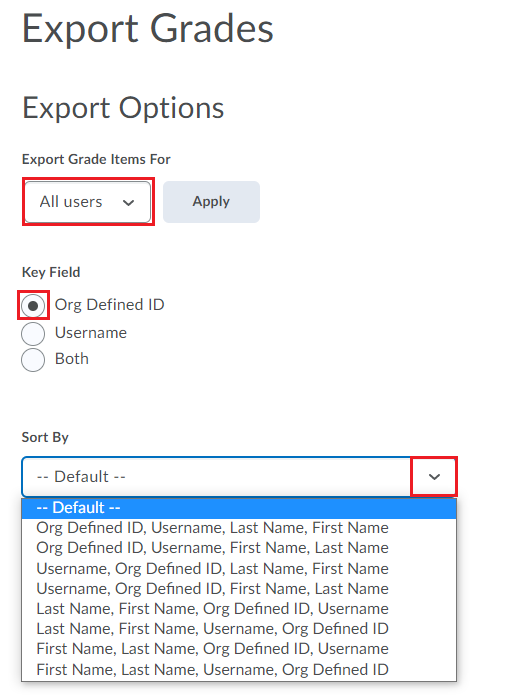Click the Export Grades page heading
531x695 pixels.
(x=148, y=29)
